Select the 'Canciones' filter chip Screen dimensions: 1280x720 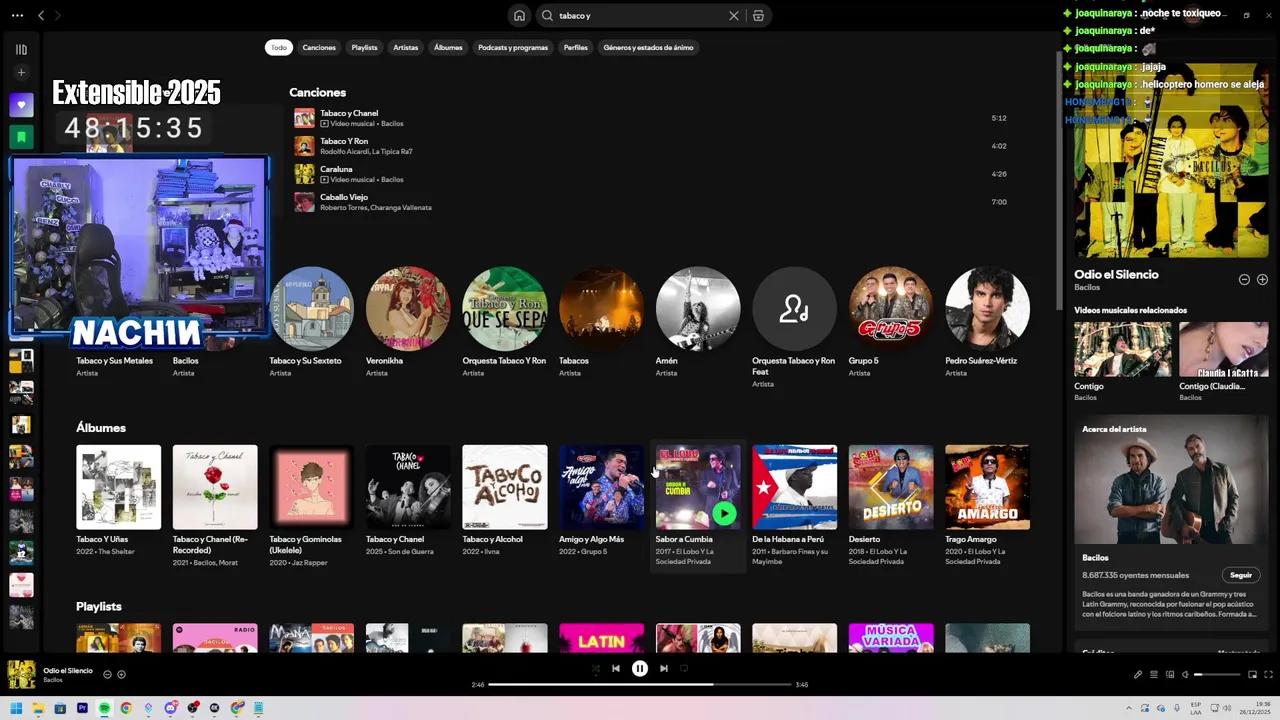click(319, 47)
